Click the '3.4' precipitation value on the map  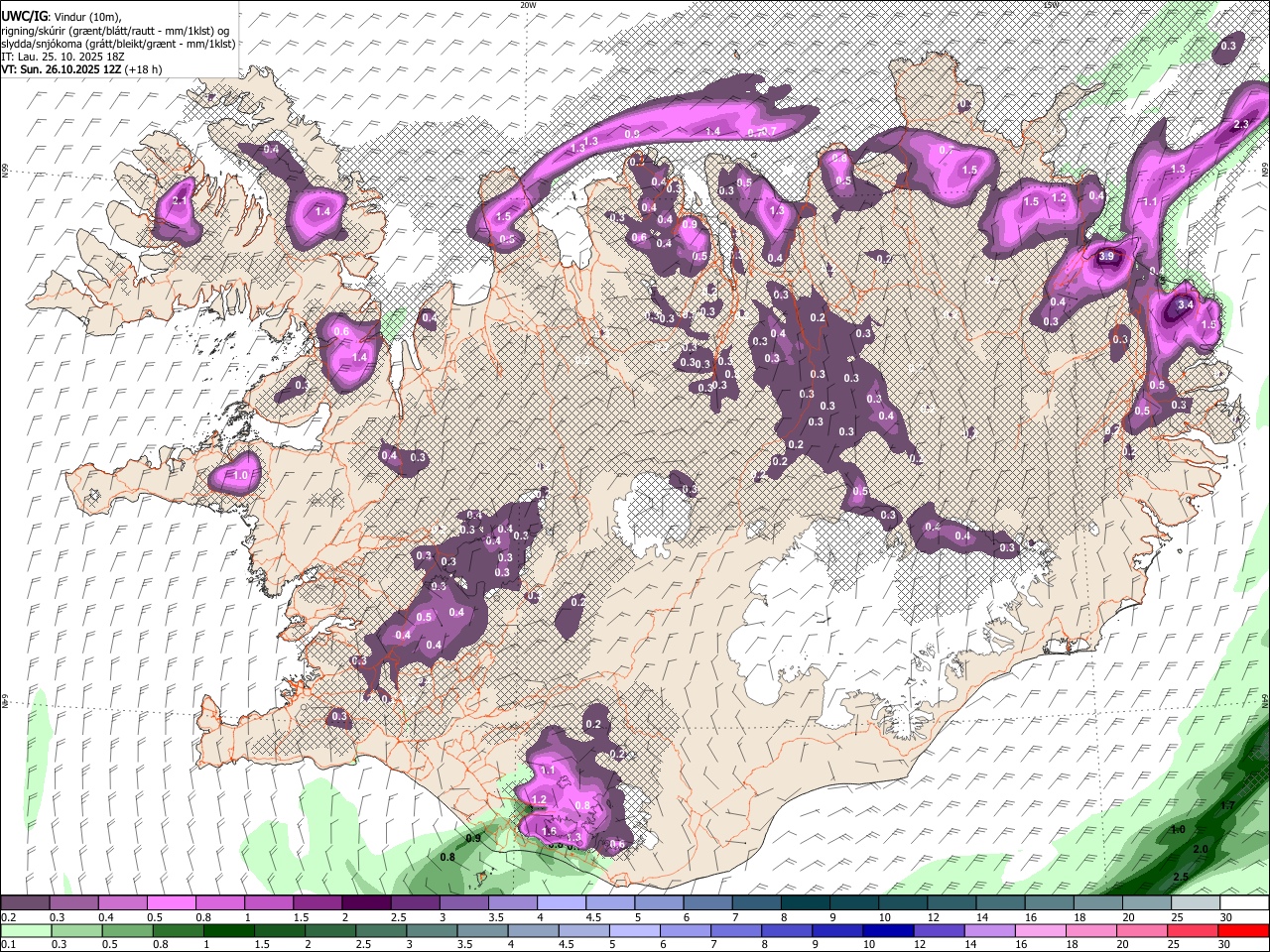tap(1184, 305)
